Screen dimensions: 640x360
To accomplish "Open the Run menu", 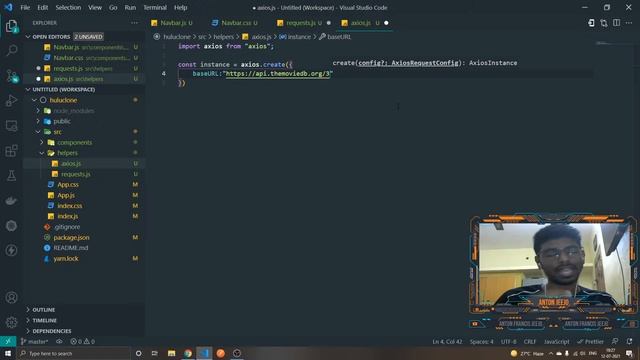I will [130, 7].
